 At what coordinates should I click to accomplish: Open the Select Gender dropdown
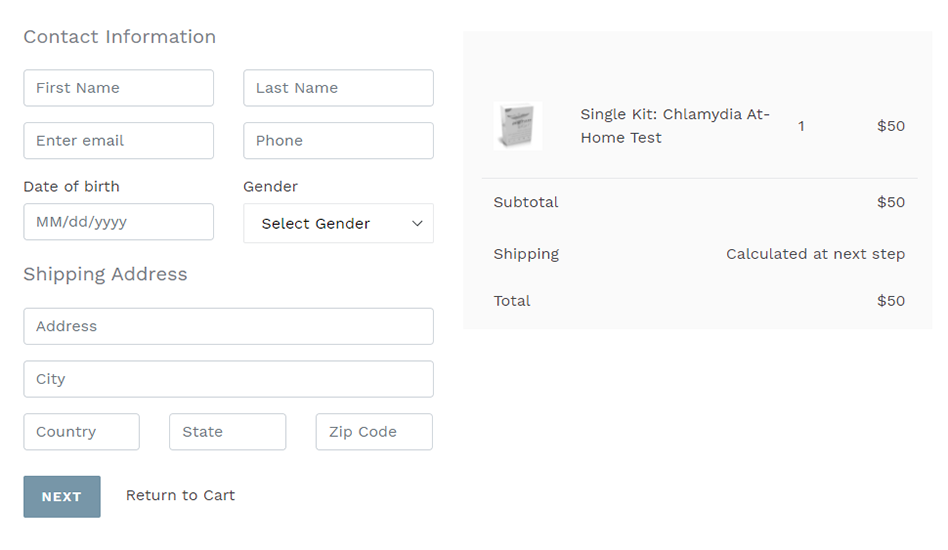point(338,224)
